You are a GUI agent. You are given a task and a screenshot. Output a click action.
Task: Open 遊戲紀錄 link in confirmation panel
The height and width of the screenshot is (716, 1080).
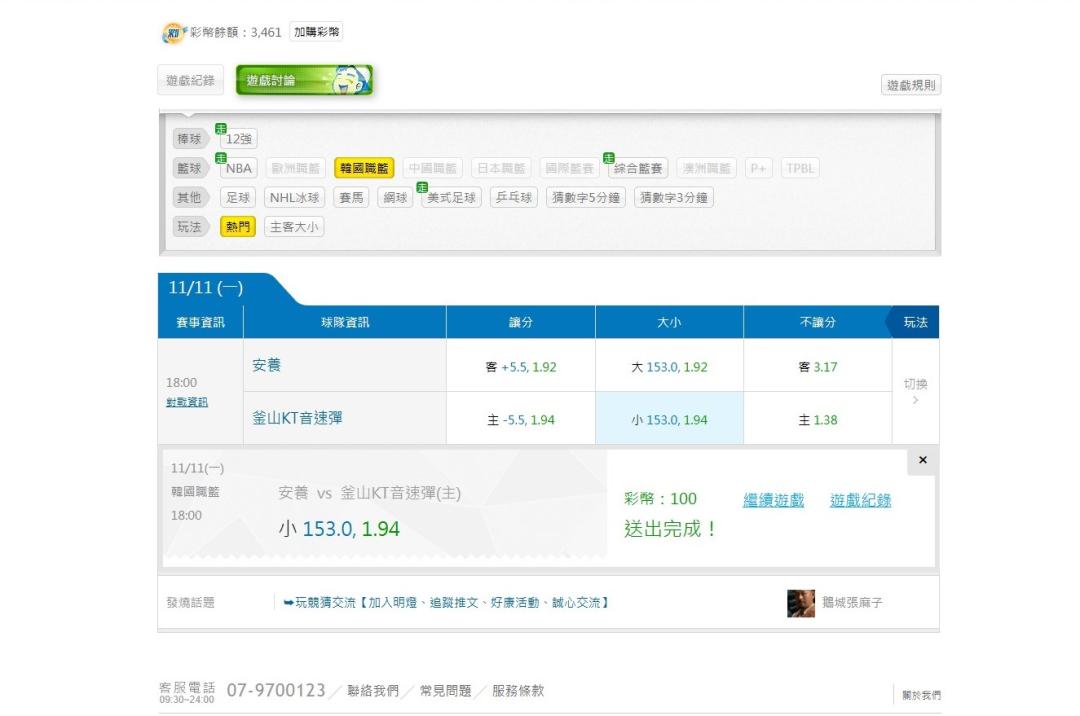click(x=860, y=501)
